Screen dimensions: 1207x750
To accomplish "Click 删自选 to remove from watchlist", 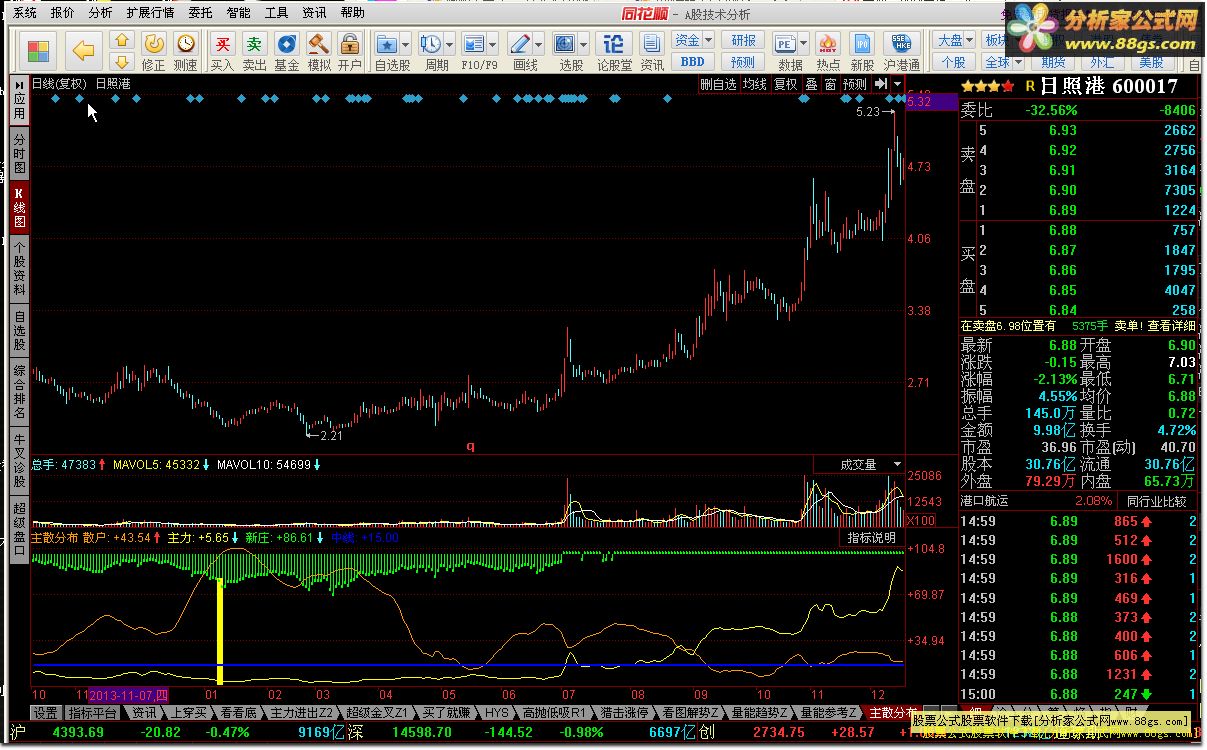I will click(x=718, y=84).
